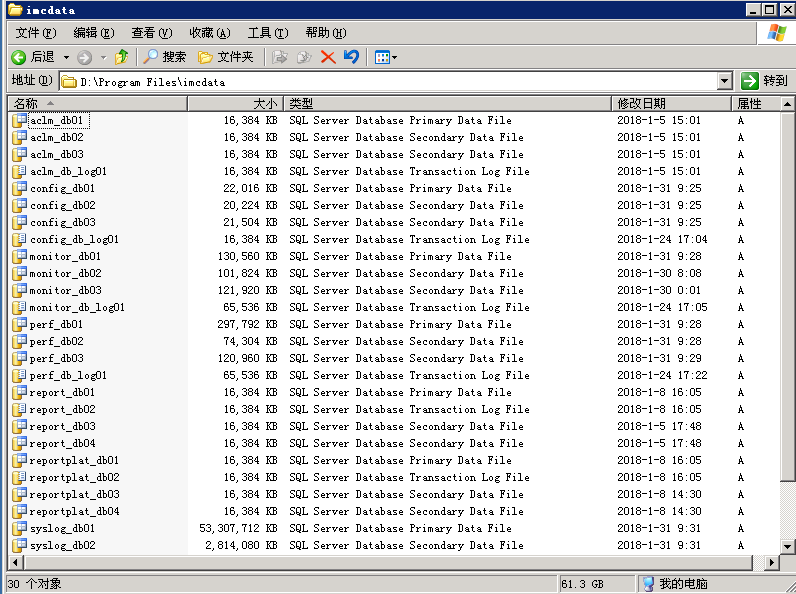
Task: Select the perf_db_log01 log file icon
Action: [x=19, y=375]
